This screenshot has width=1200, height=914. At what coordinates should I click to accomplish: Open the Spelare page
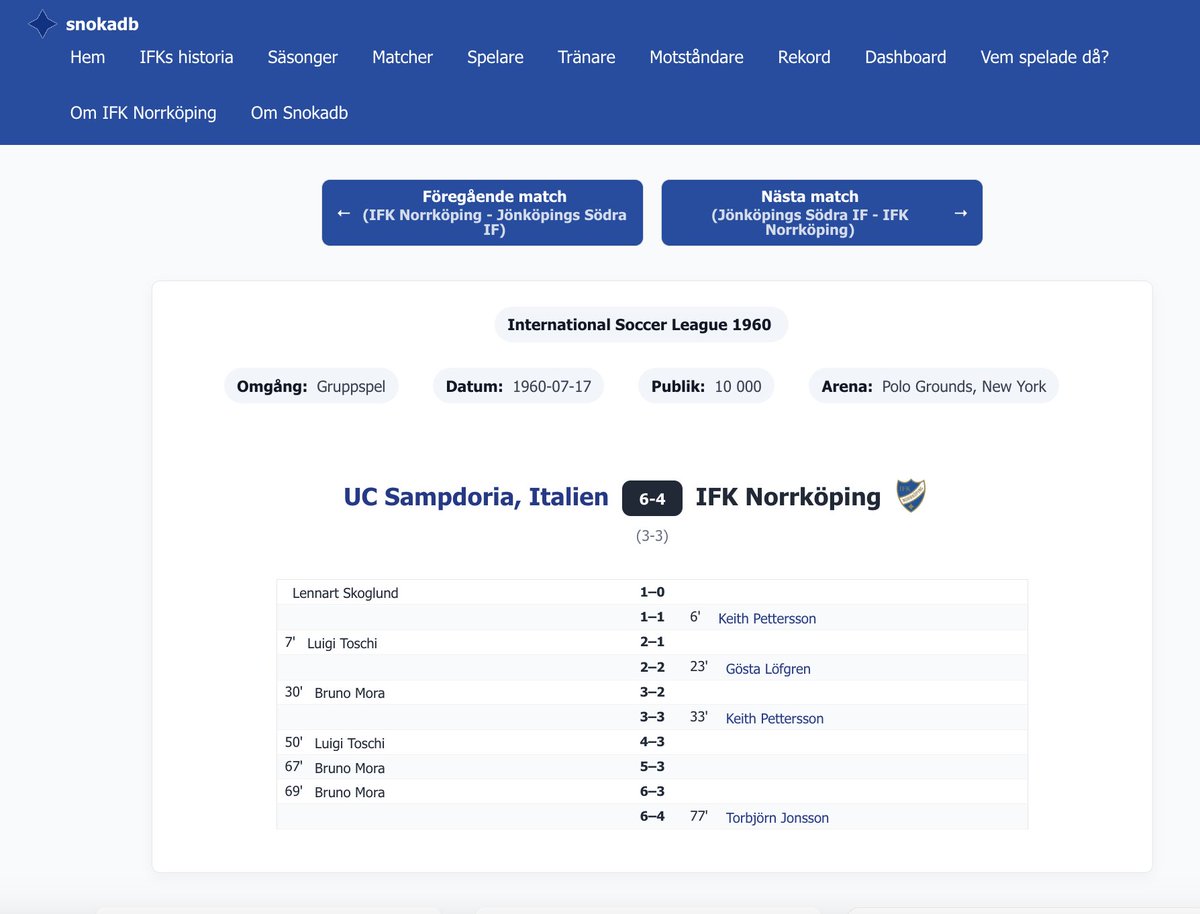[496, 57]
